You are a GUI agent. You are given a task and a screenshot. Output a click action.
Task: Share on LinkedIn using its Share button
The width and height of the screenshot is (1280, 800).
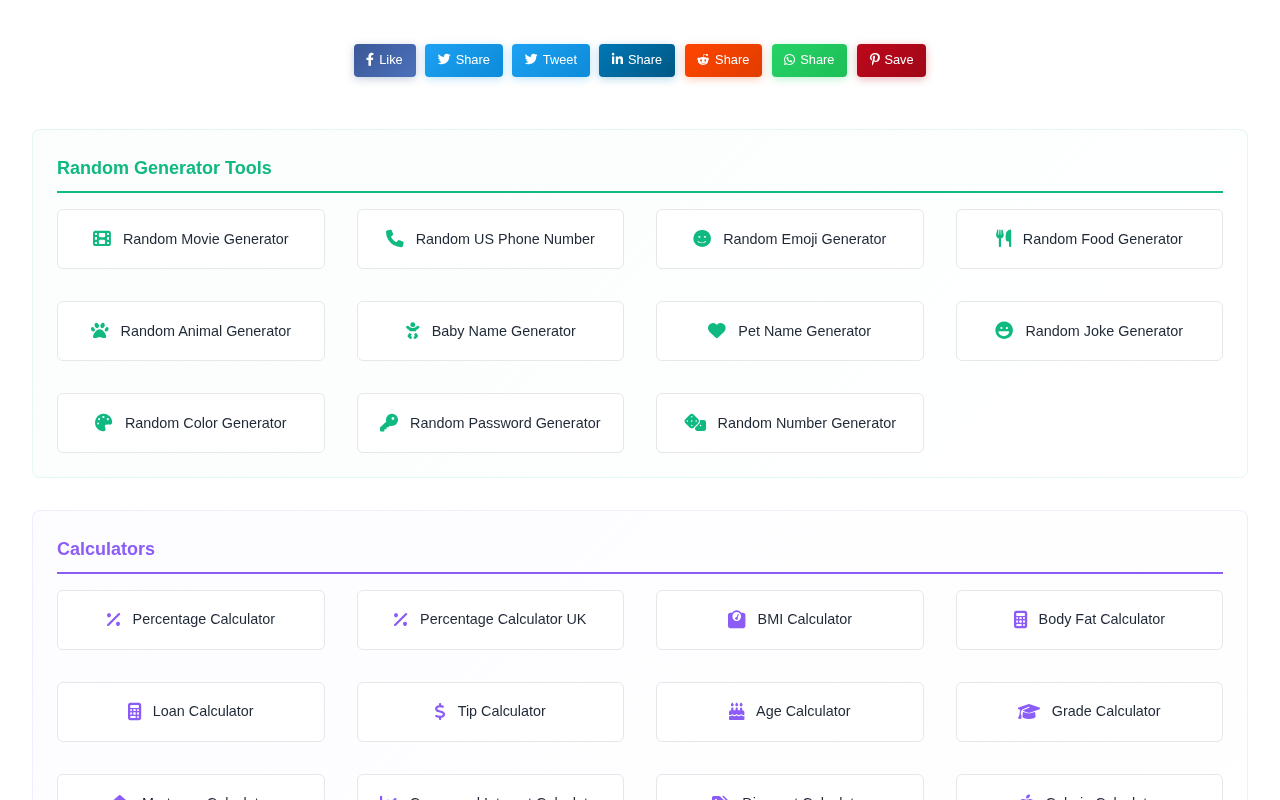click(637, 60)
